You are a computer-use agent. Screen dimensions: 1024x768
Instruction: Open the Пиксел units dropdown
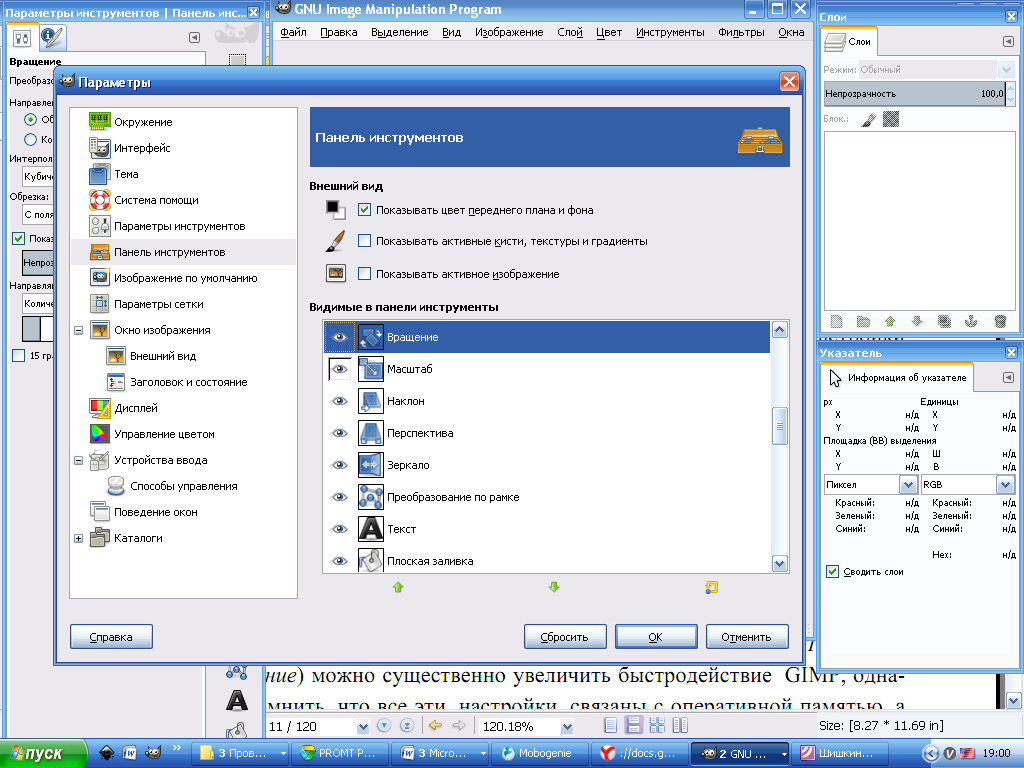[x=908, y=485]
